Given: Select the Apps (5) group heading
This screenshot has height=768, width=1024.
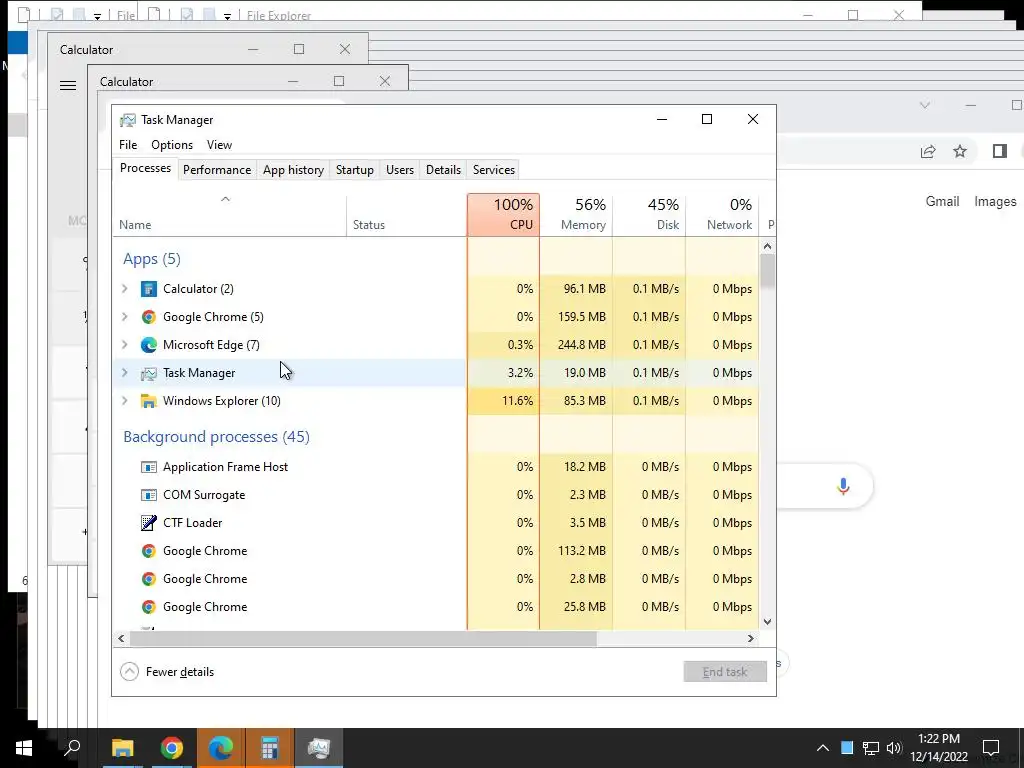Looking at the screenshot, I should (x=152, y=259).
